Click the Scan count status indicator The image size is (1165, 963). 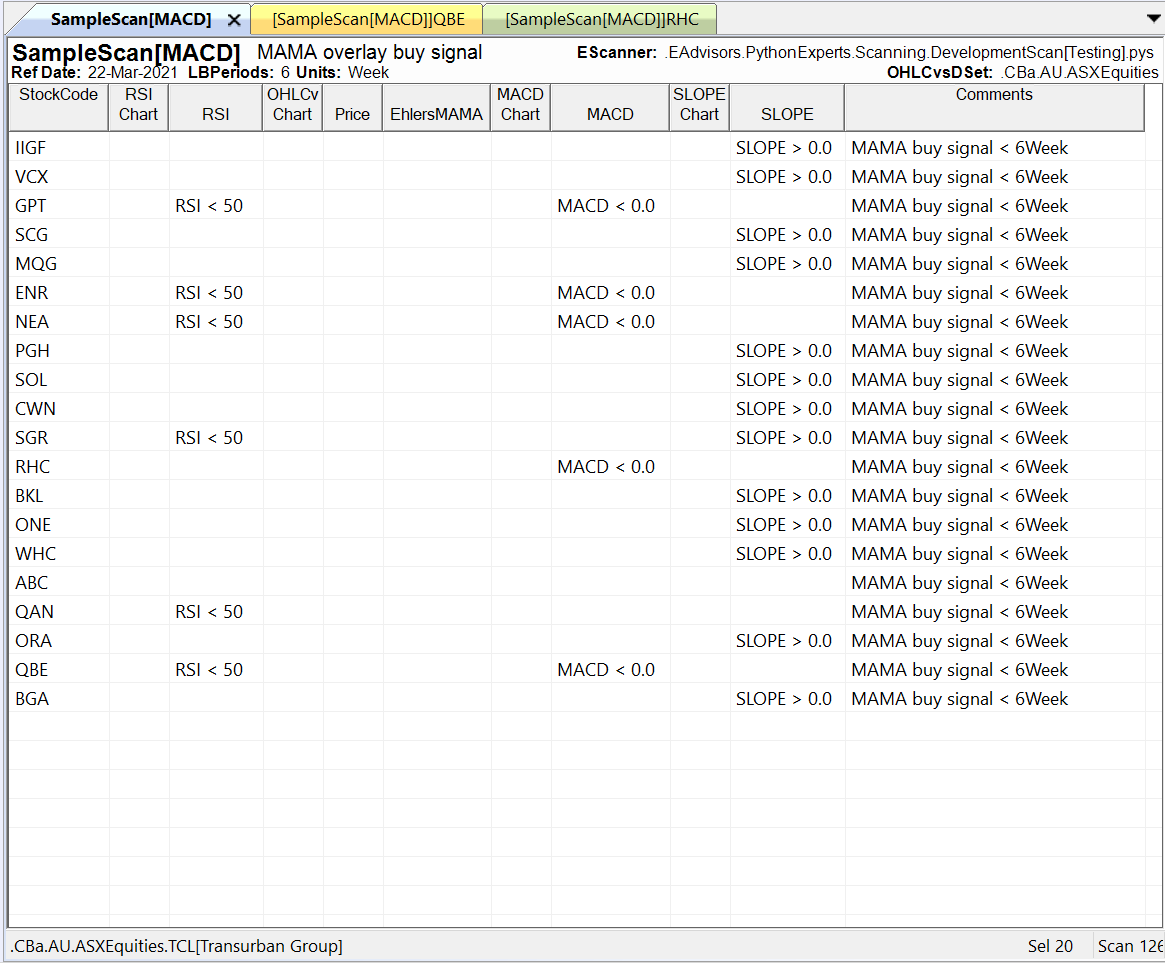click(1130, 946)
